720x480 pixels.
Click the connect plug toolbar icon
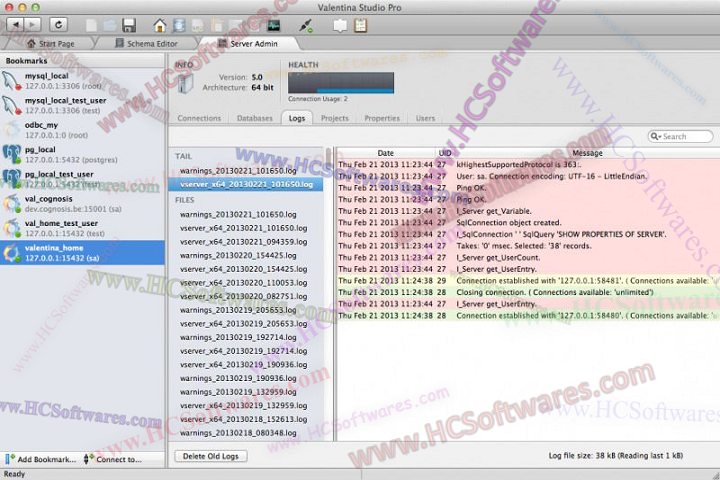(306, 25)
